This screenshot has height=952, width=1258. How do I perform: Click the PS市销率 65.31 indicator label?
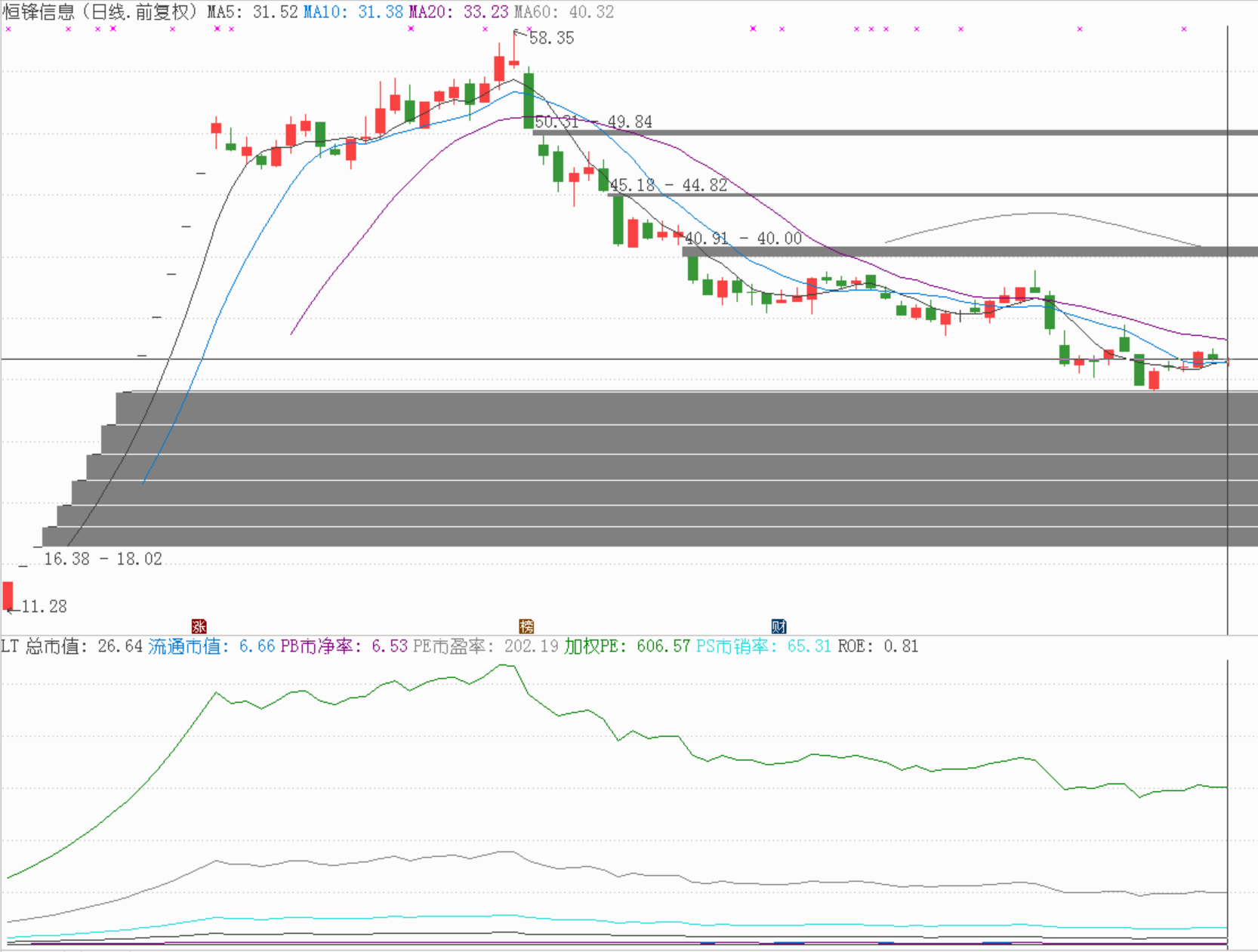tap(763, 646)
